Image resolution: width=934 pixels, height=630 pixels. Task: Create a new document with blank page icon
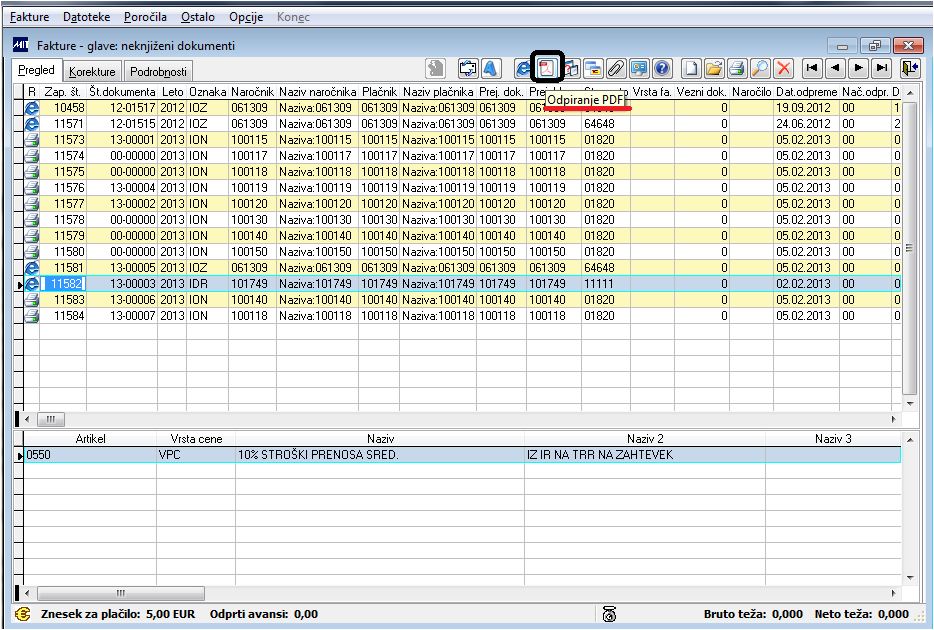click(690, 68)
